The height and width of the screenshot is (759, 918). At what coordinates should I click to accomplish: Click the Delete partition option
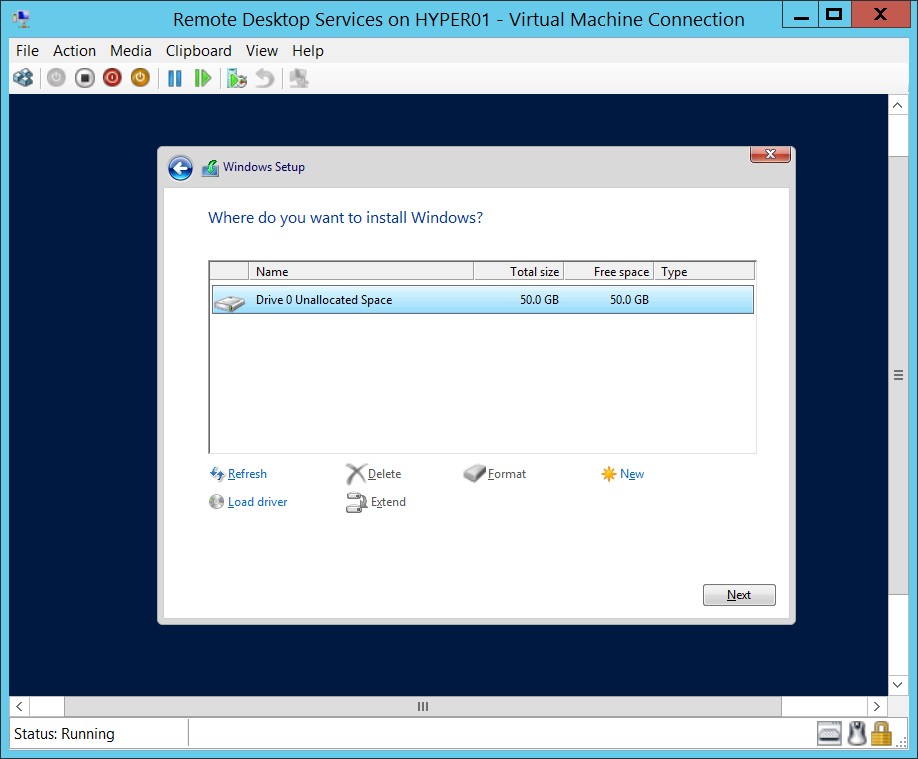(x=384, y=474)
